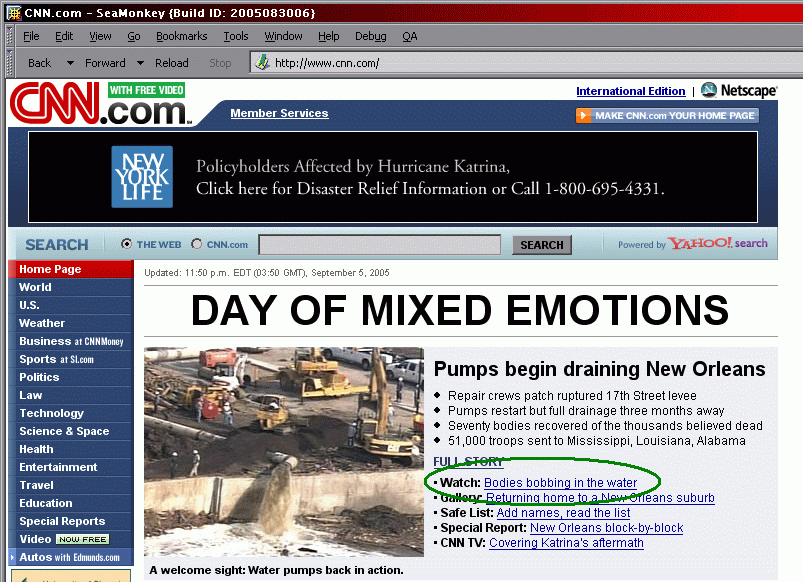Open Autos with Edmunds.com section
Image resolution: width=803 pixels, height=582 pixels.
(x=71, y=557)
